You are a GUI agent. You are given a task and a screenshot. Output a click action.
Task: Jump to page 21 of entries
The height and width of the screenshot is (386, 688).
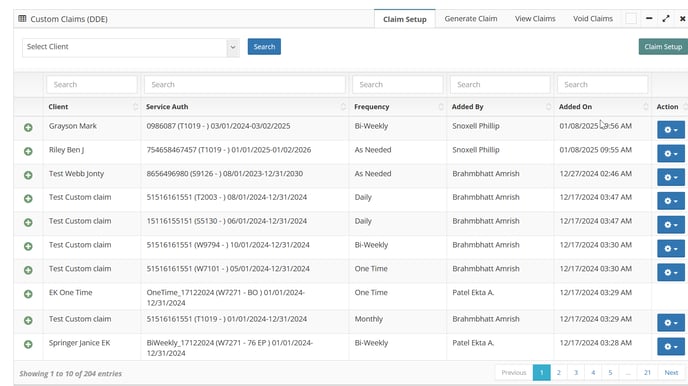pos(647,372)
